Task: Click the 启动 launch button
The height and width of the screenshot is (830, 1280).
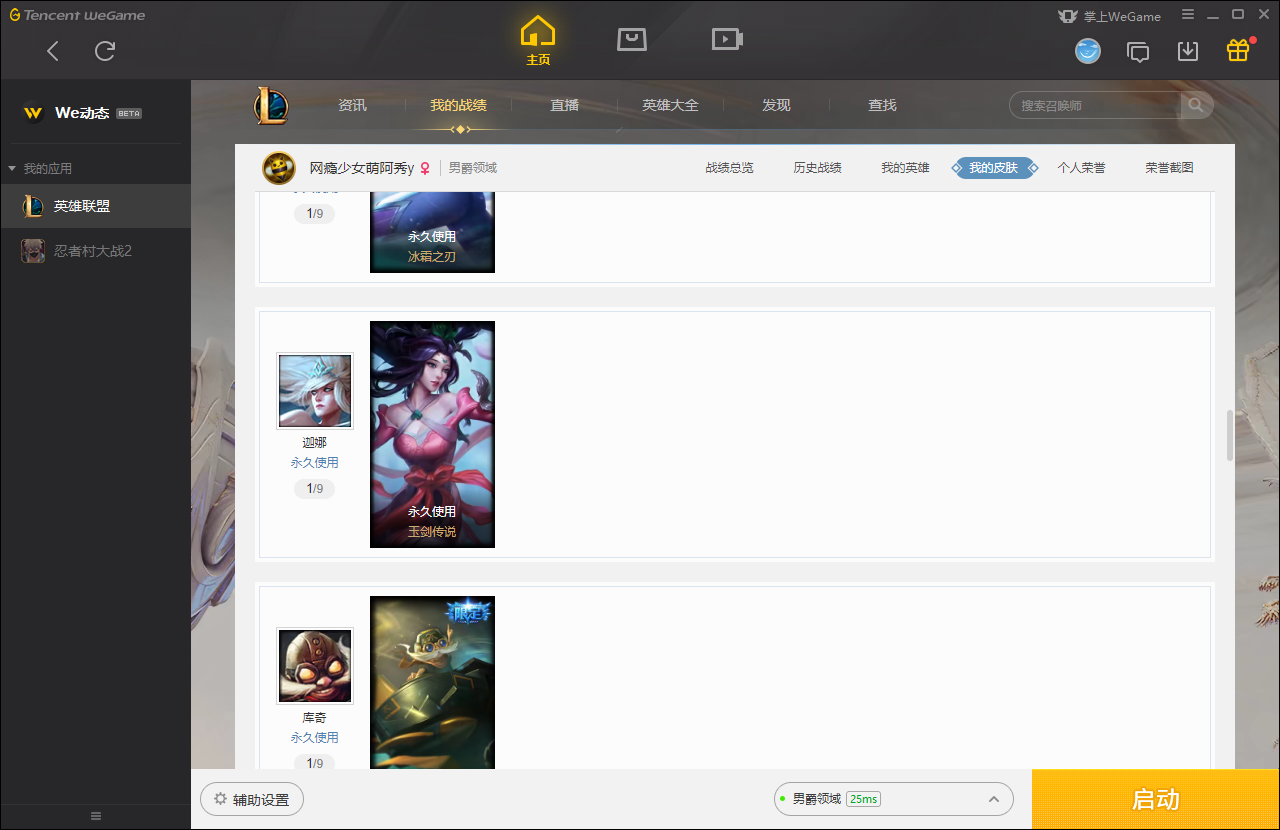Action: 1156,799
